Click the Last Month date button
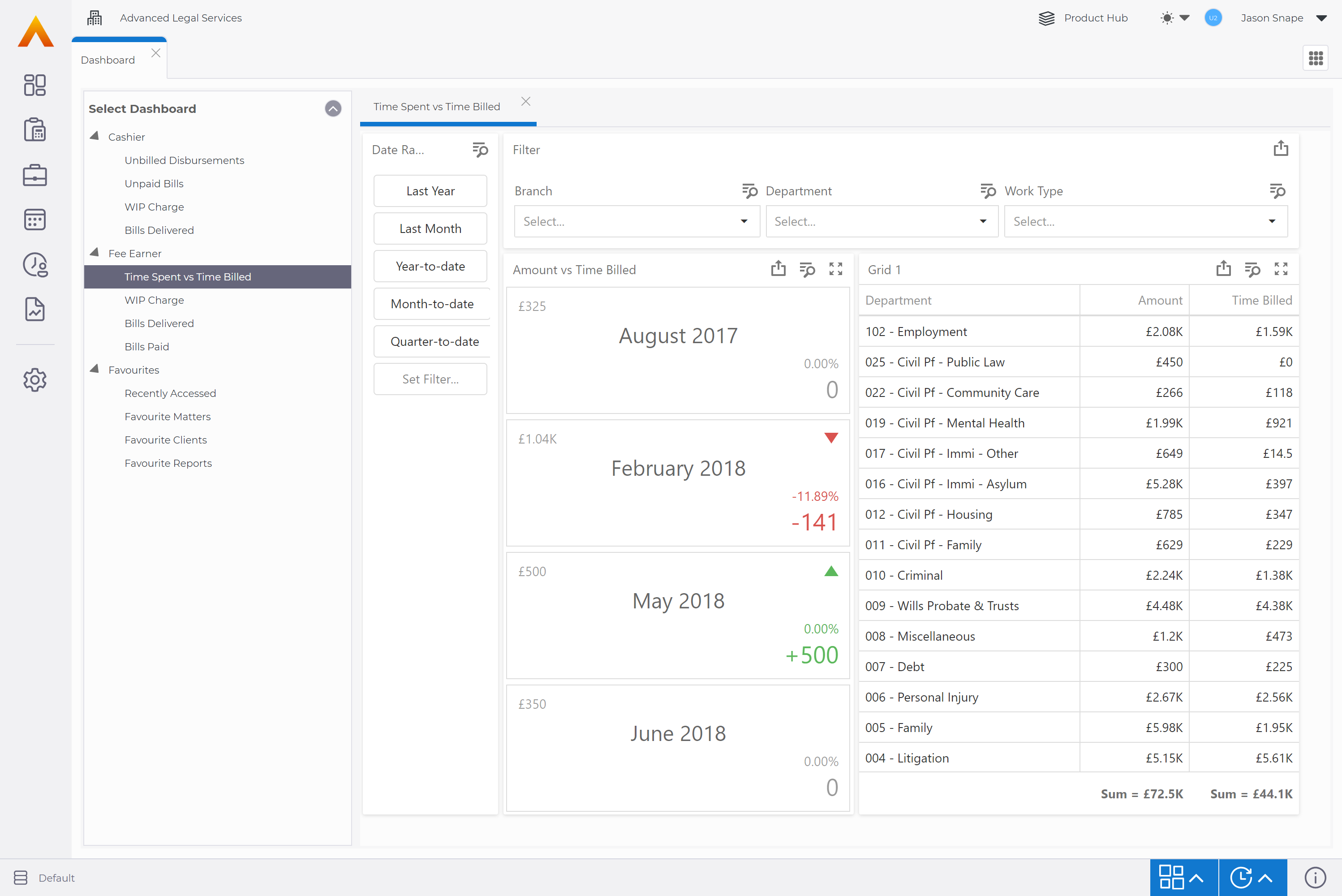This screenshot has height=896, width=1342. [430, 228]
